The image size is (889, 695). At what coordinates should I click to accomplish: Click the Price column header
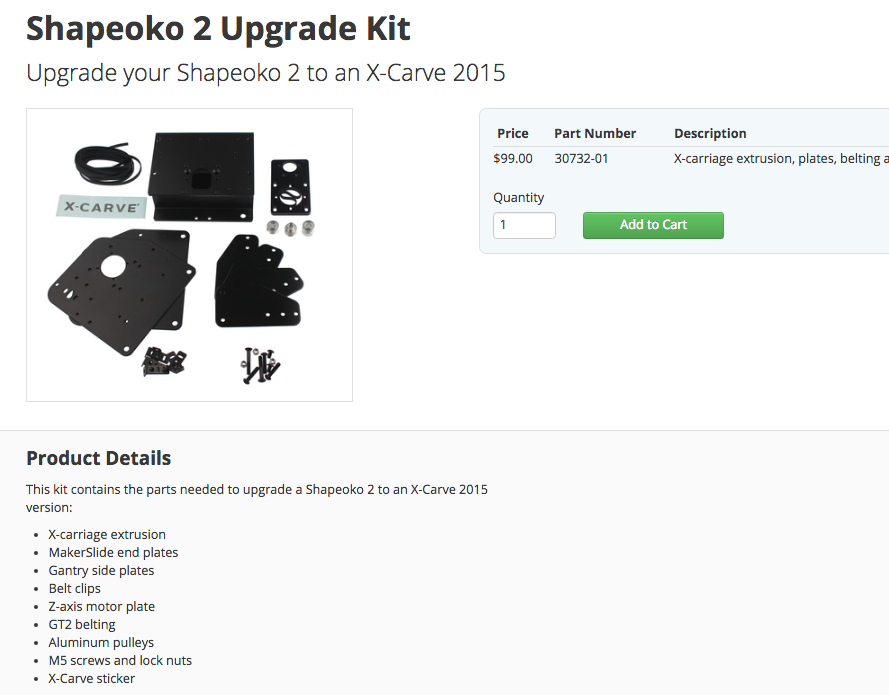[x=513, y=133]
